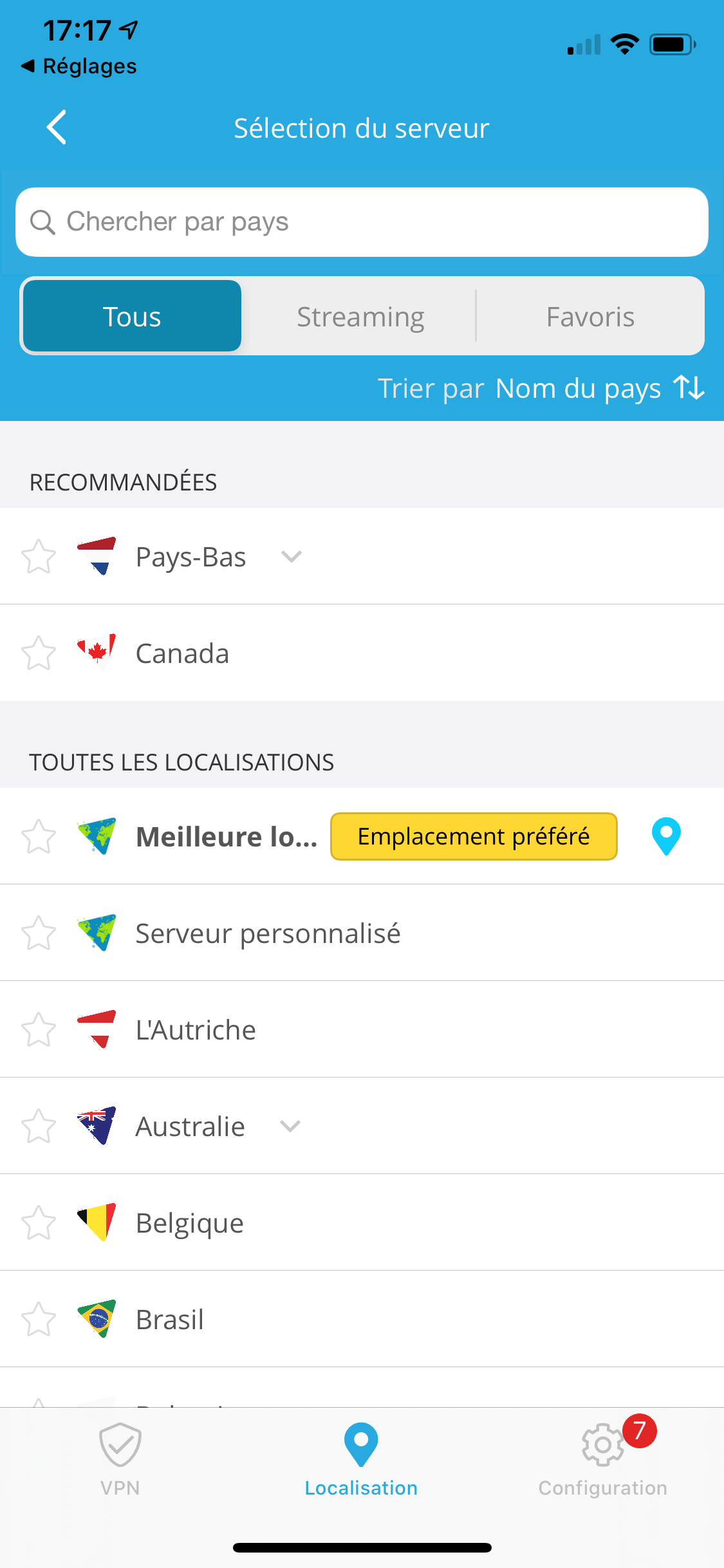The width and height of the screenshot is (724, 1568).
Task: Tap the back arrow in header
Action: [57, 127]
